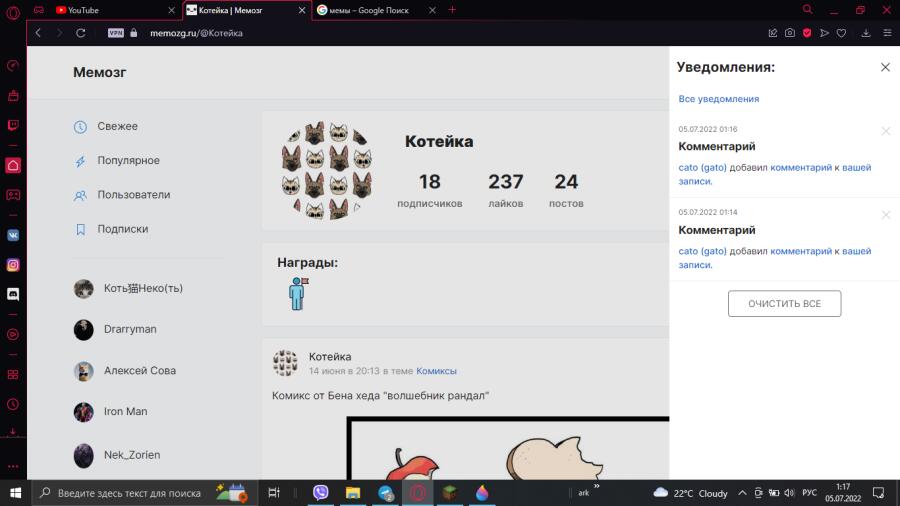The image size is (900, 506).
Task: Switch to the YouTube tab
Action: click(x=115, y=10)
